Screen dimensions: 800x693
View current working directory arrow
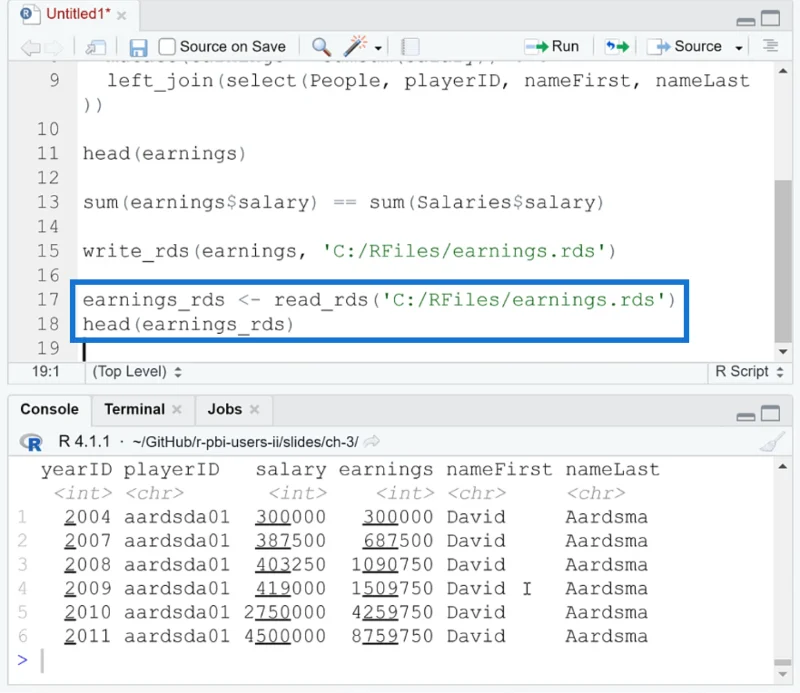point(371,441)
